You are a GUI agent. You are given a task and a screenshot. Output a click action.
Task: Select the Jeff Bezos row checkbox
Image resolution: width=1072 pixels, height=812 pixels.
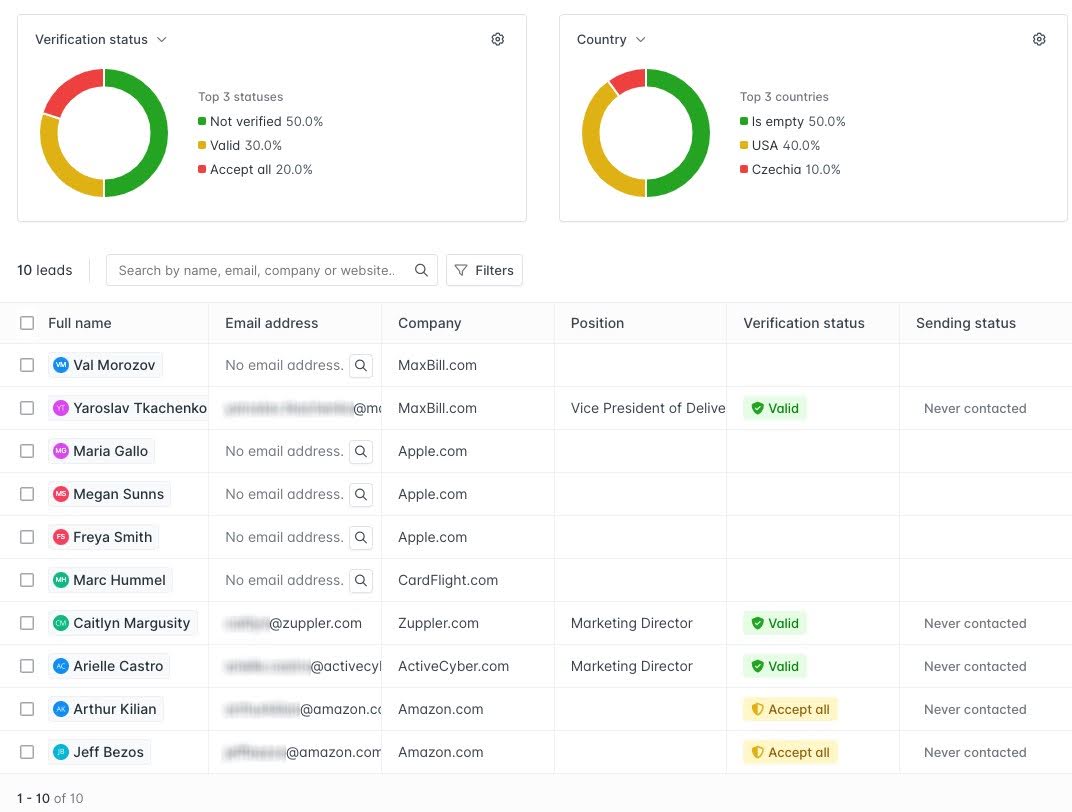(x=27, y=752)
